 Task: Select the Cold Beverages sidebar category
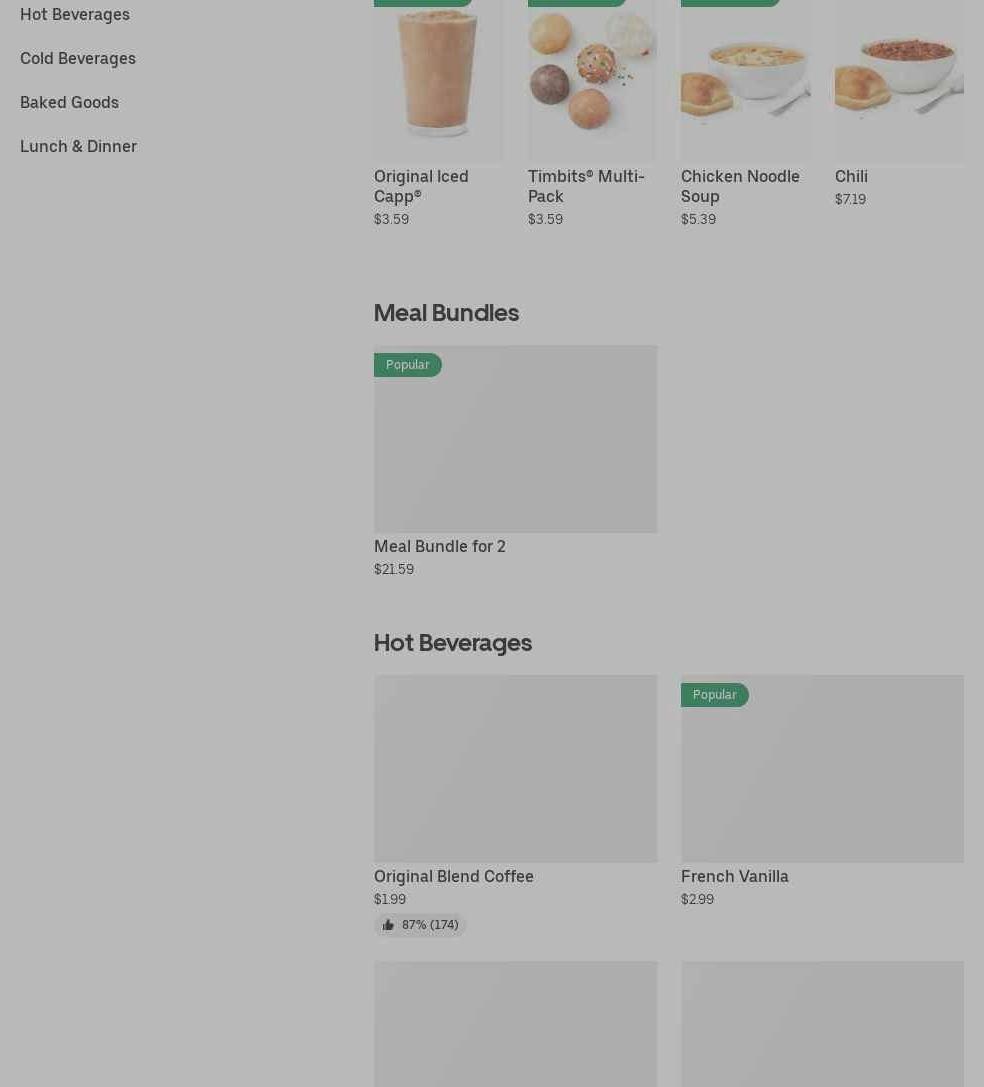[78, 58]
